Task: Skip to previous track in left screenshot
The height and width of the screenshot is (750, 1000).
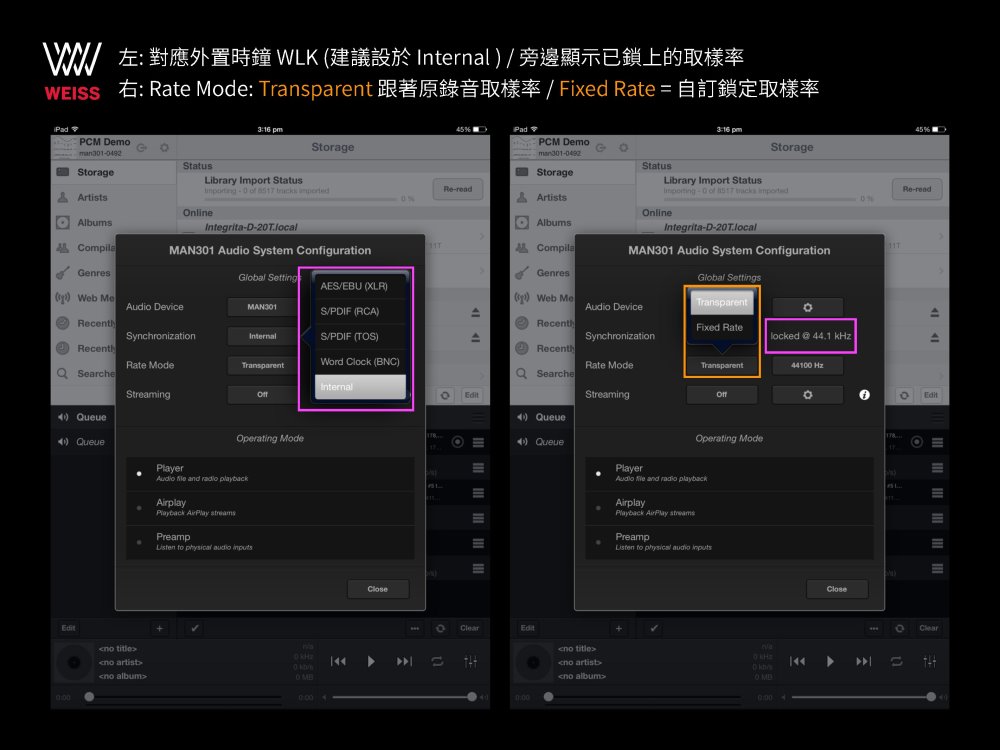Action: [x=338, y=661]
